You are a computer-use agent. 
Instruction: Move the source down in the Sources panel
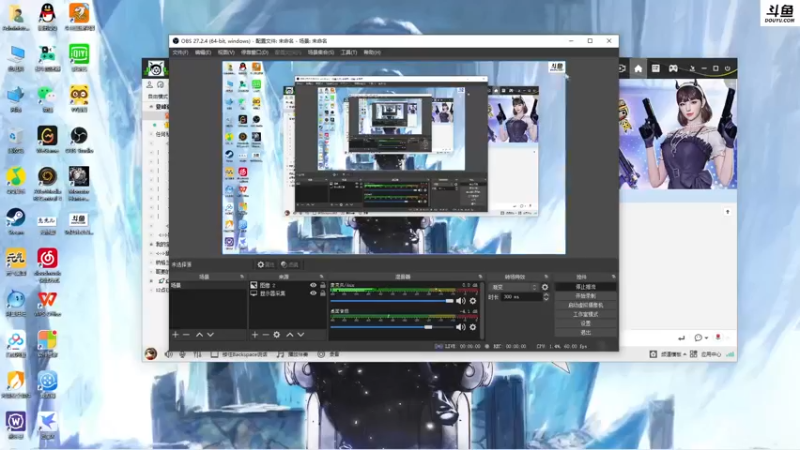click(x=301, y=335)
